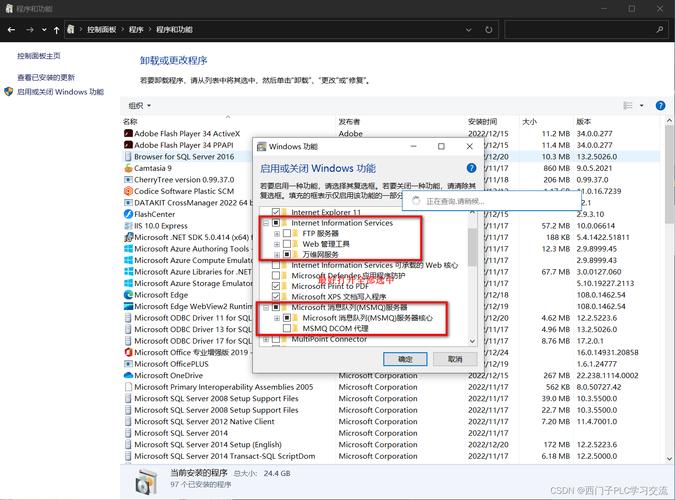
Task: Click the search magnifier icon
Action: [660, 29]
